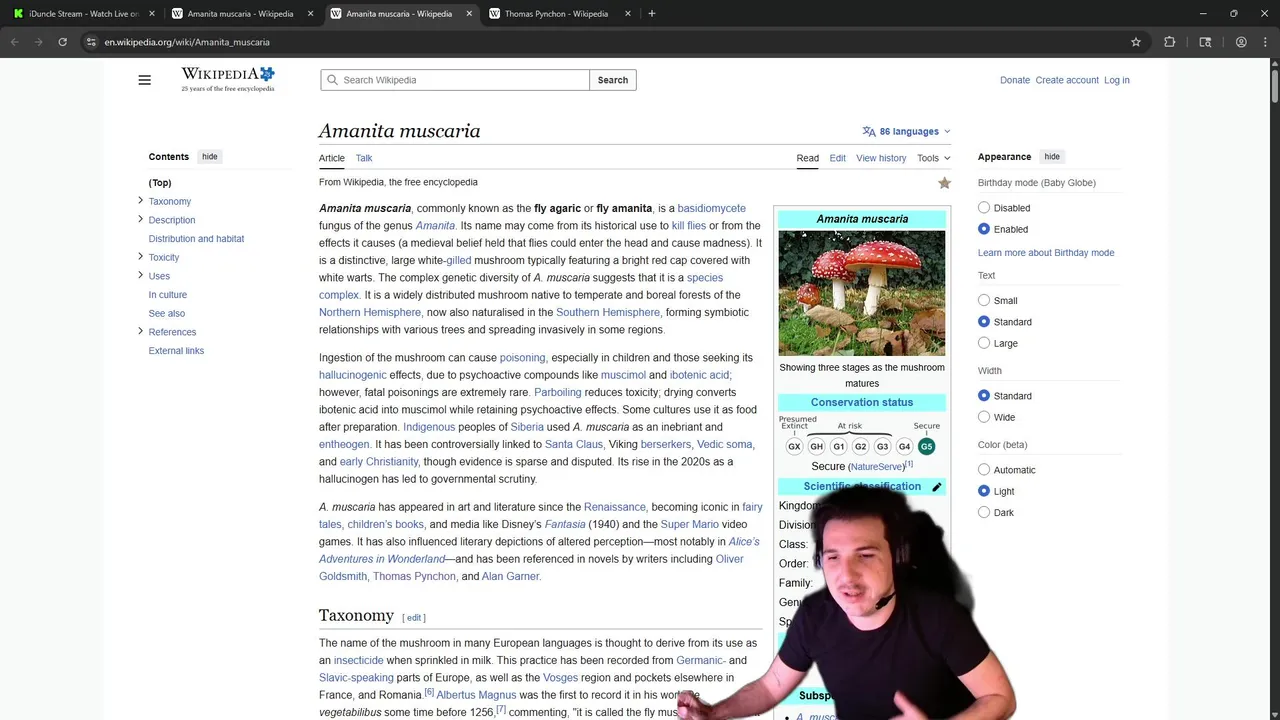Open the Chrome three-dot menu
The height and width of the screenshot is (720, 1280).
[x=1265, y=42]
